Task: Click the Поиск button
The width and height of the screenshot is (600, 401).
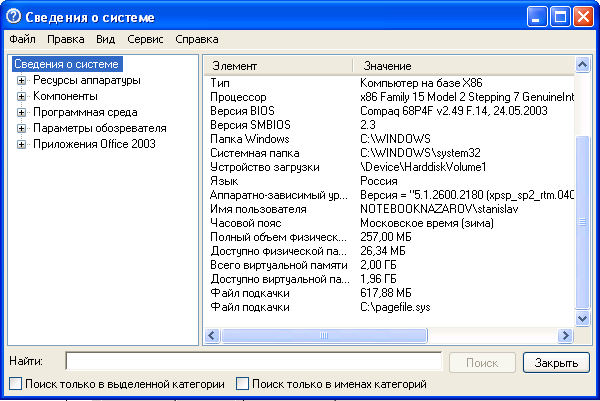Action: click(482, 362)
